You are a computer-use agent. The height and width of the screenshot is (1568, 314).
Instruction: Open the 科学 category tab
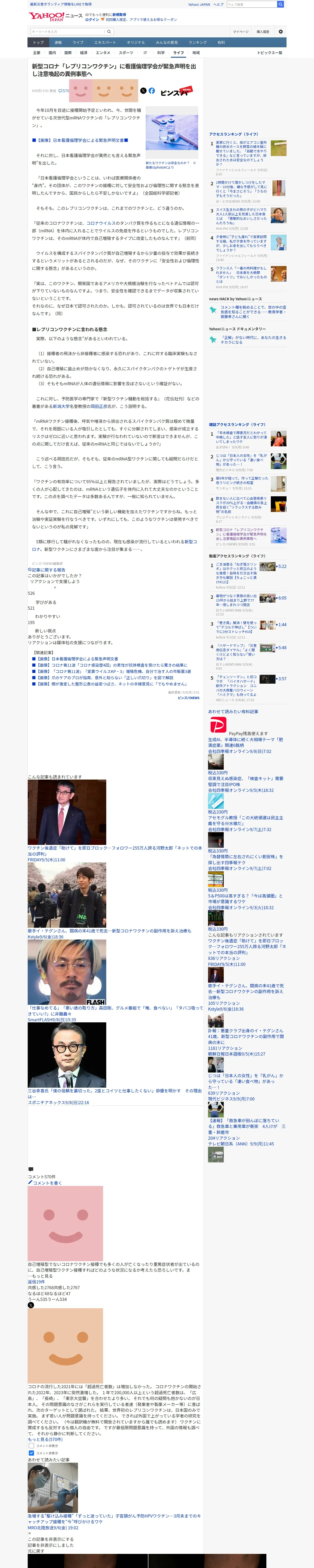[x=160, y=53]
